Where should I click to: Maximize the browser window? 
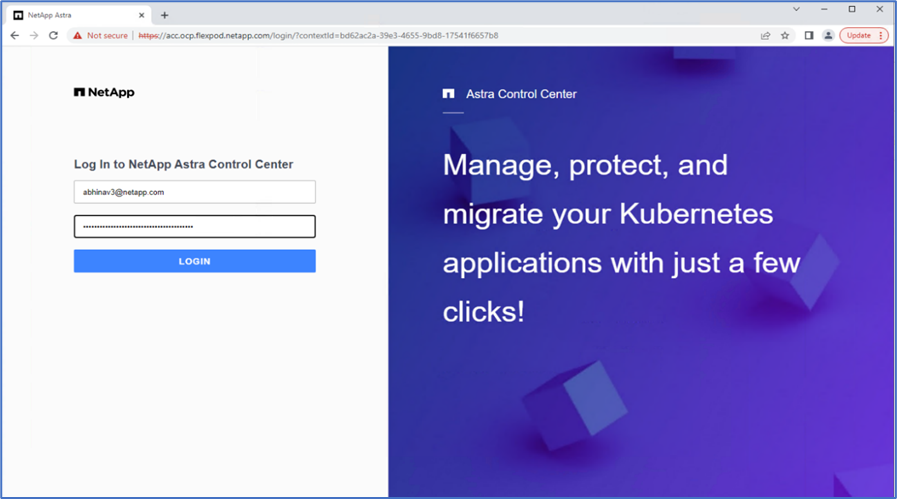(x=852, y=9)
